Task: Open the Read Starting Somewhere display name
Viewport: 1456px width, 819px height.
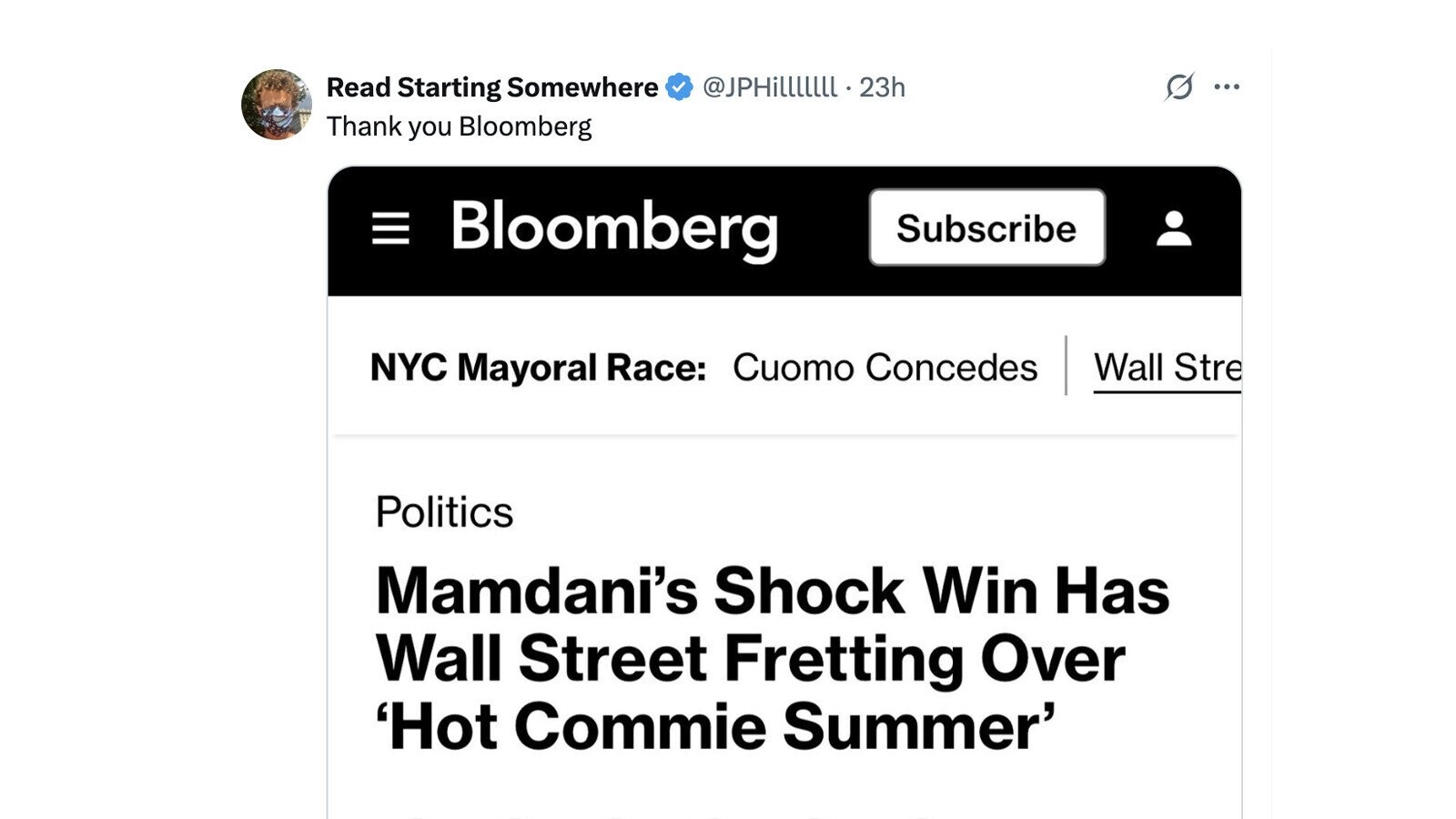Action: pos(491,87)
